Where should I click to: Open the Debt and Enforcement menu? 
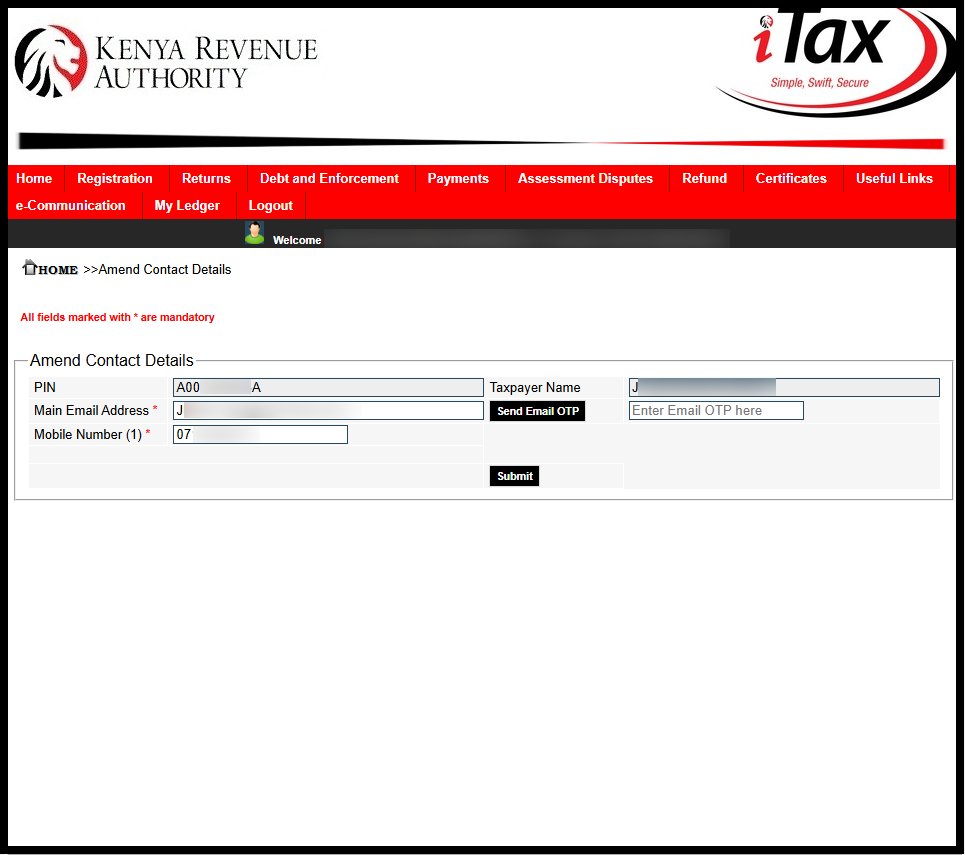[x=329, y=178]
